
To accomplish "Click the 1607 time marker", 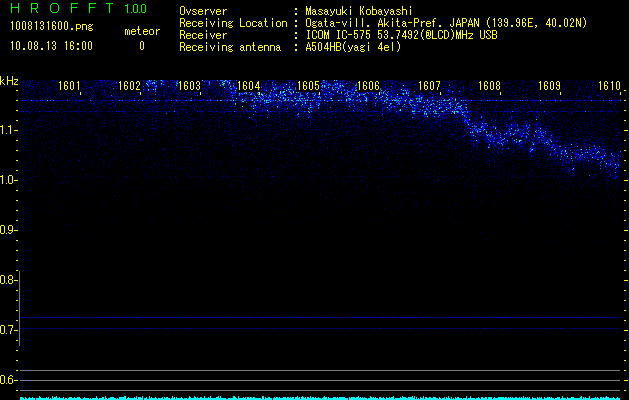I will coord(429,86).
